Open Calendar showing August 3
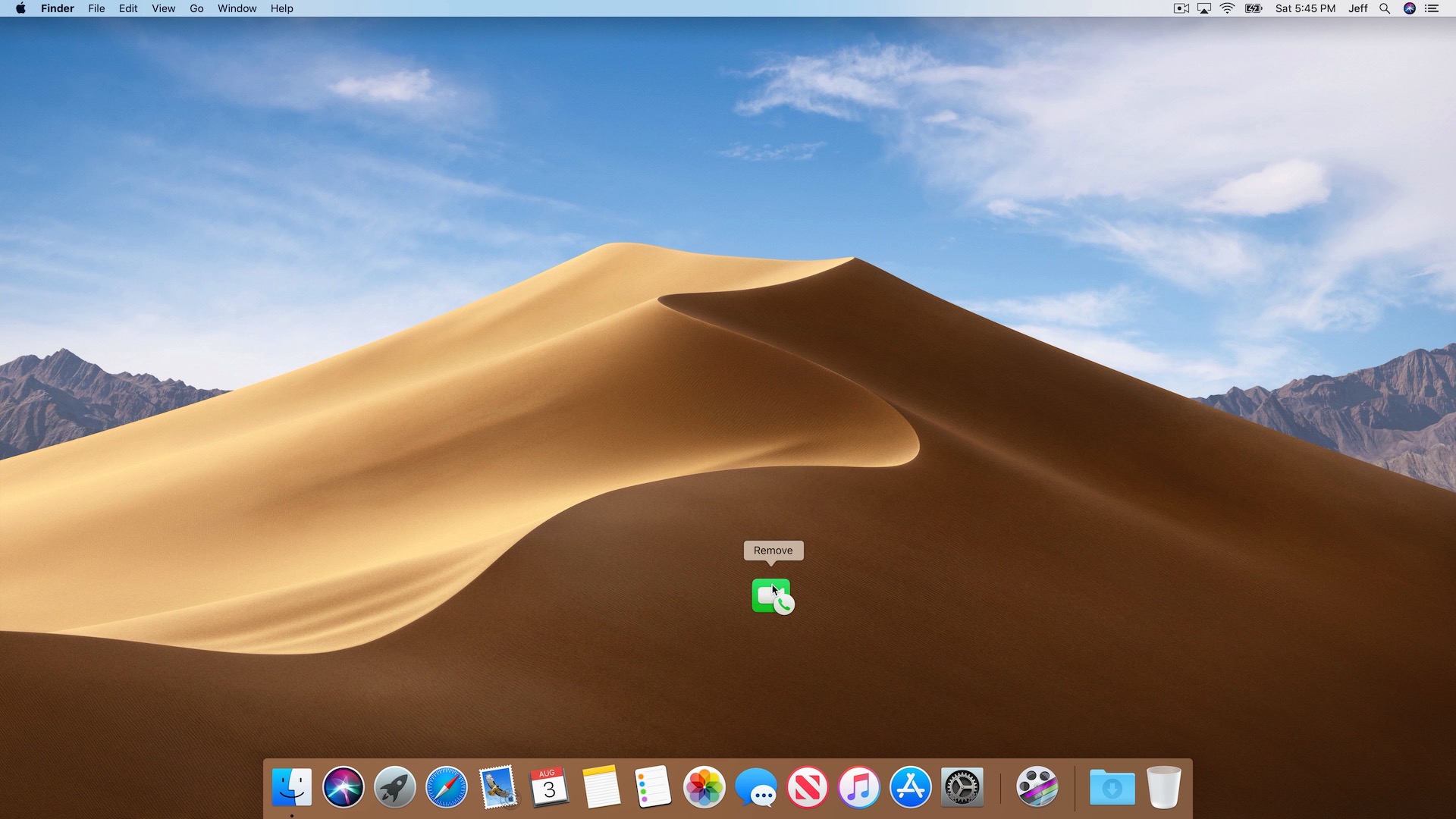The height and width of the screenshot is (819, 1456). point(548,787)
